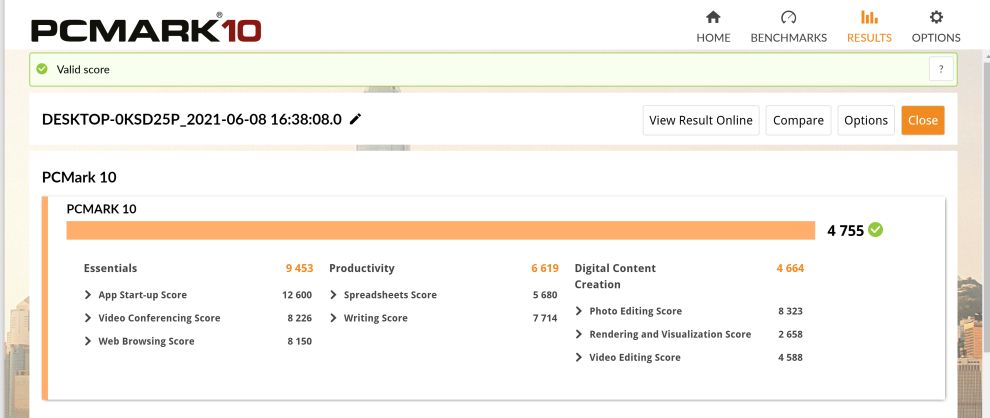The height and width of the screenshot is (418, 990).
Task: Select the Essentials heading
Action: (110, 268)
